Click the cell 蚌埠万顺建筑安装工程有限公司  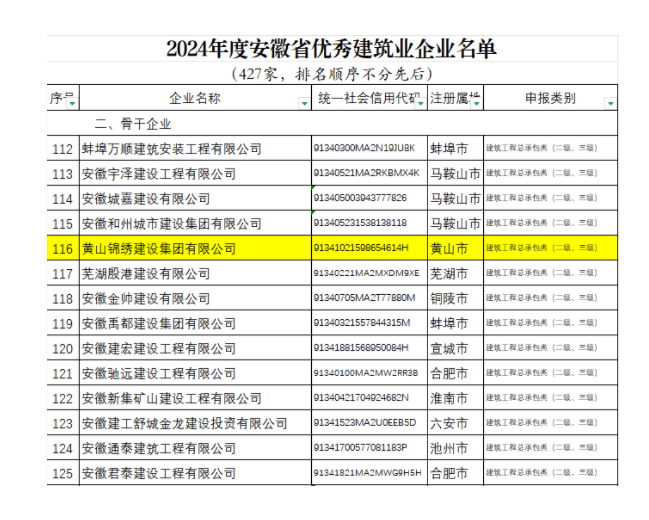[171, 149]
